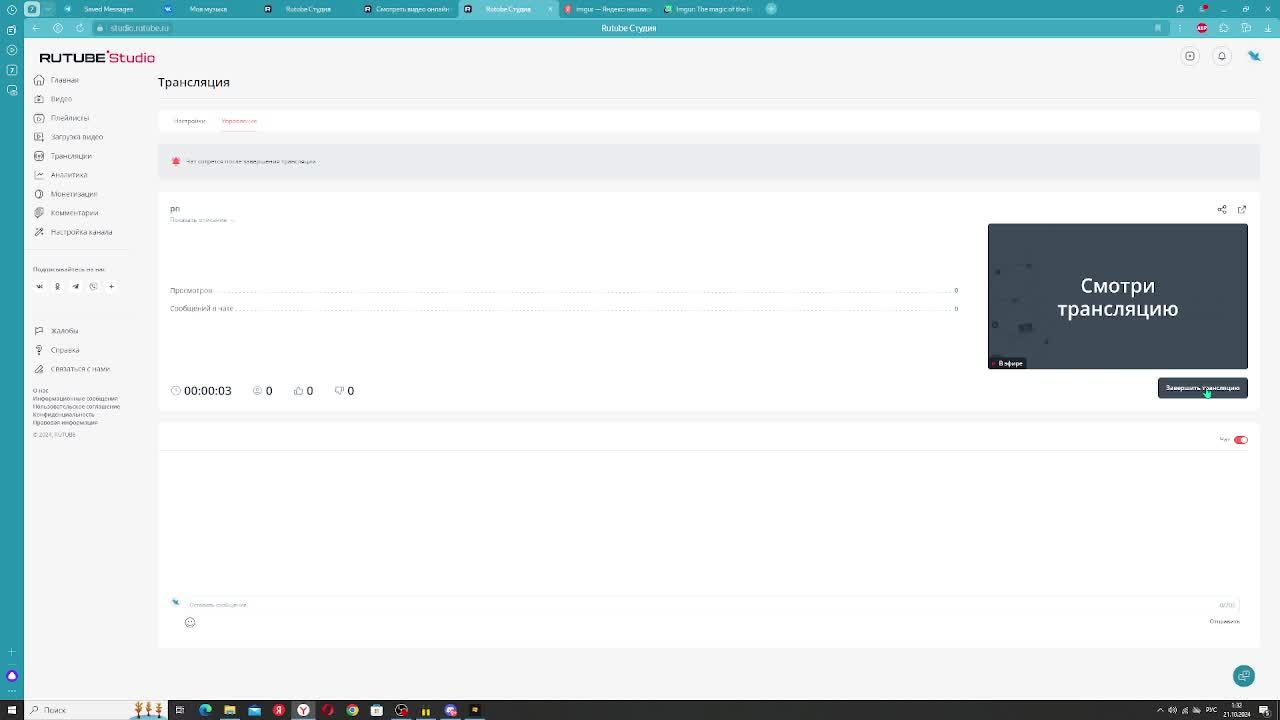The height and width of the screenshot is (720, 1280).
Task: Click the Telegram social icon
Action: pyautogui.click(x=75, y=287)
